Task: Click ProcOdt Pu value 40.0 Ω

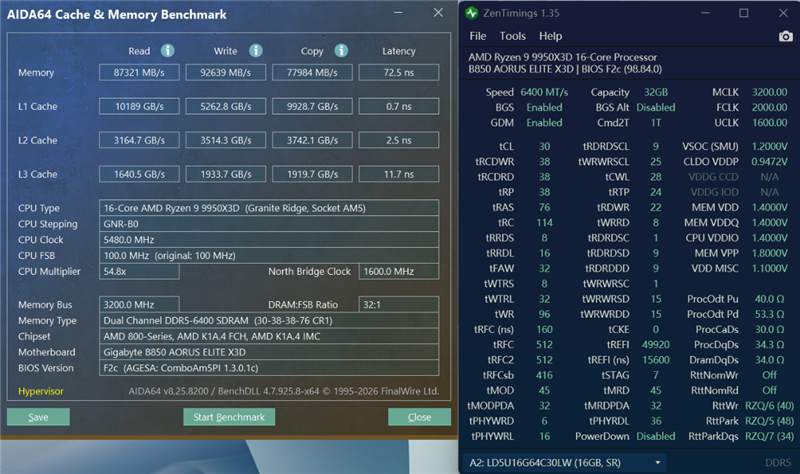Action: (x=769, y=299)
